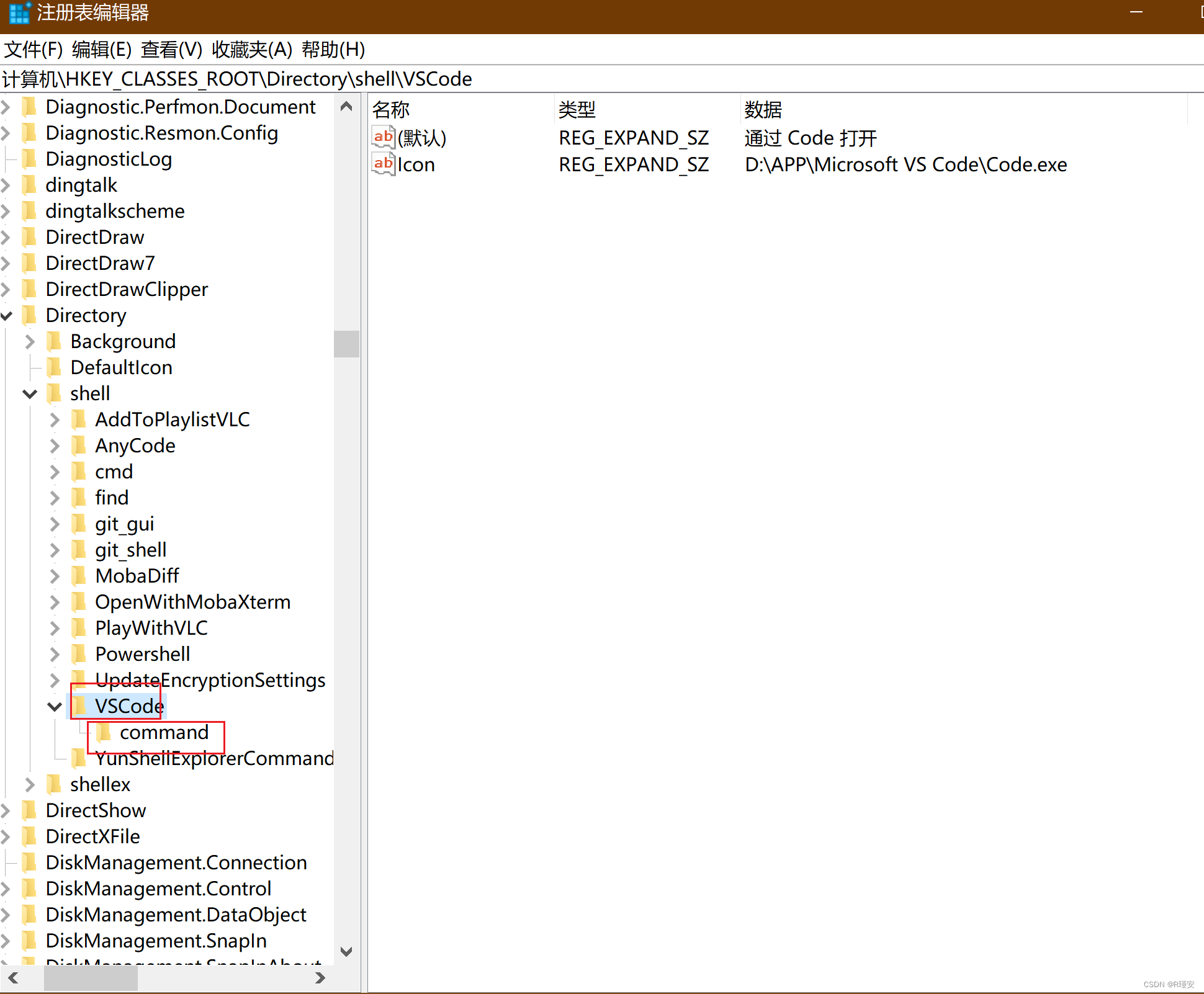Expand the shellex key node
This screenshot has height=994, width=1204.
point(30,784)
